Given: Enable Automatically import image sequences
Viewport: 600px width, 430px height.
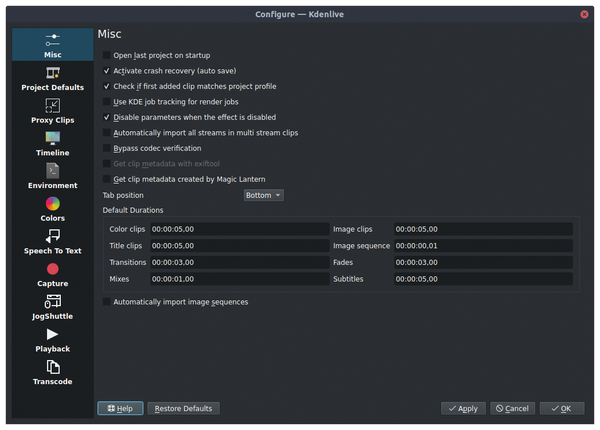Looking at the screenshot, I should tap(107, 302).
